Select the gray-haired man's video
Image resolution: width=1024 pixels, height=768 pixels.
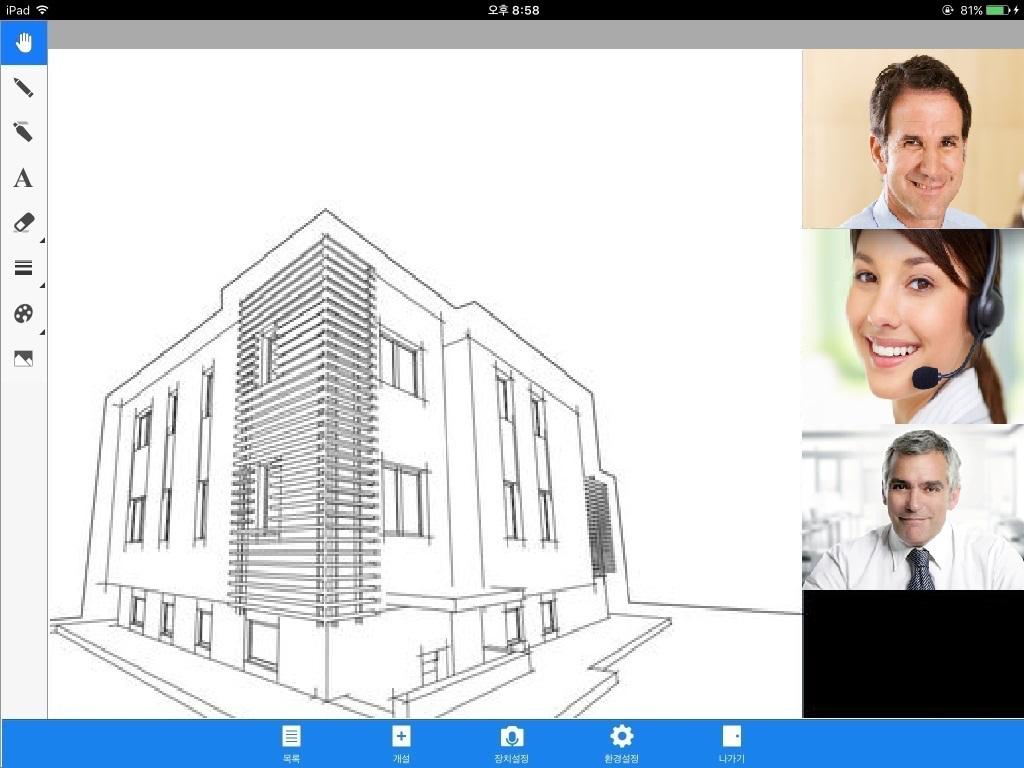tap(913, 509)
